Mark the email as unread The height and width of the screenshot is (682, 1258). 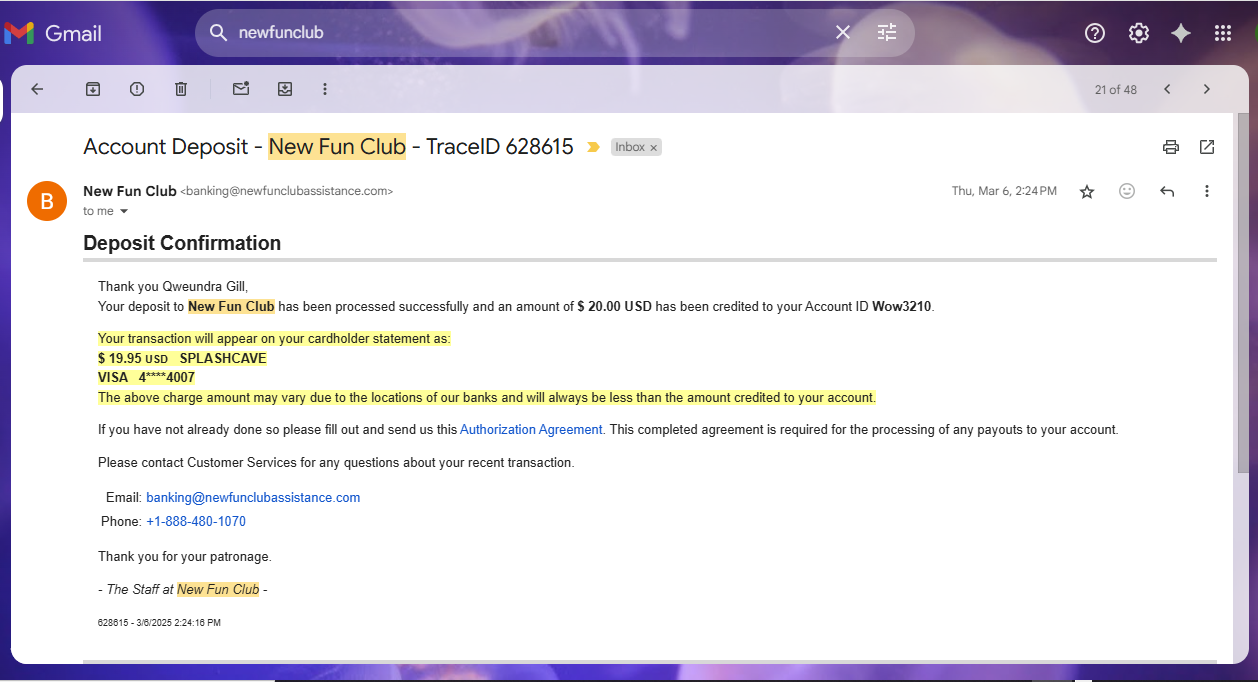(x=241, y=89)
